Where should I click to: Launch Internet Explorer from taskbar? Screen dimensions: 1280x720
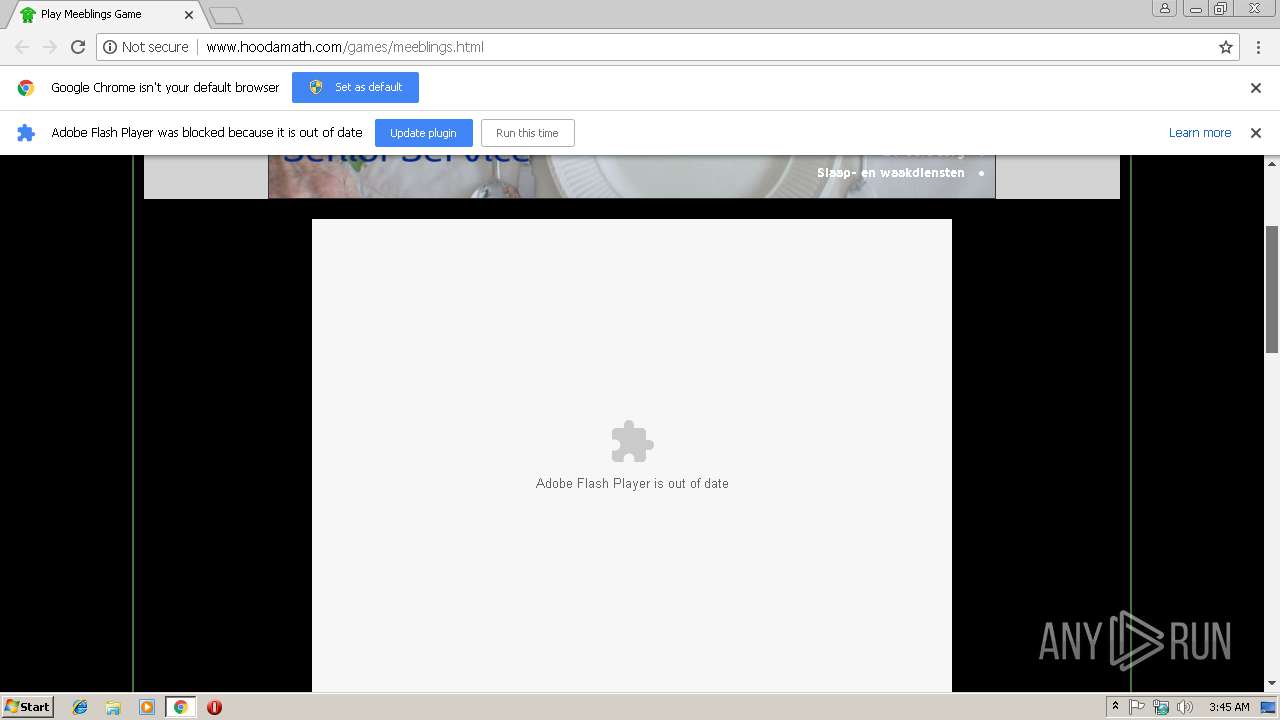80,707
